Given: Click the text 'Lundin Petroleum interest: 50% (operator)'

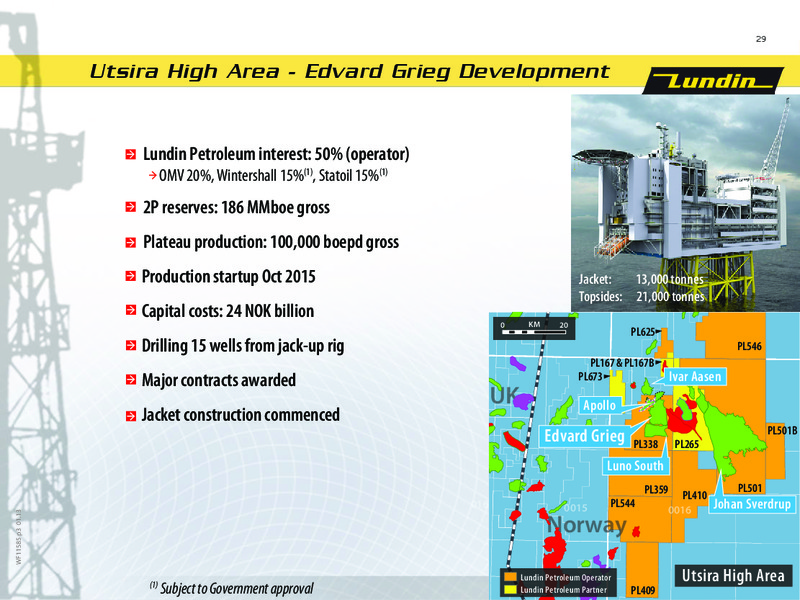Looking at the screenshot, I should click(276, 154).
